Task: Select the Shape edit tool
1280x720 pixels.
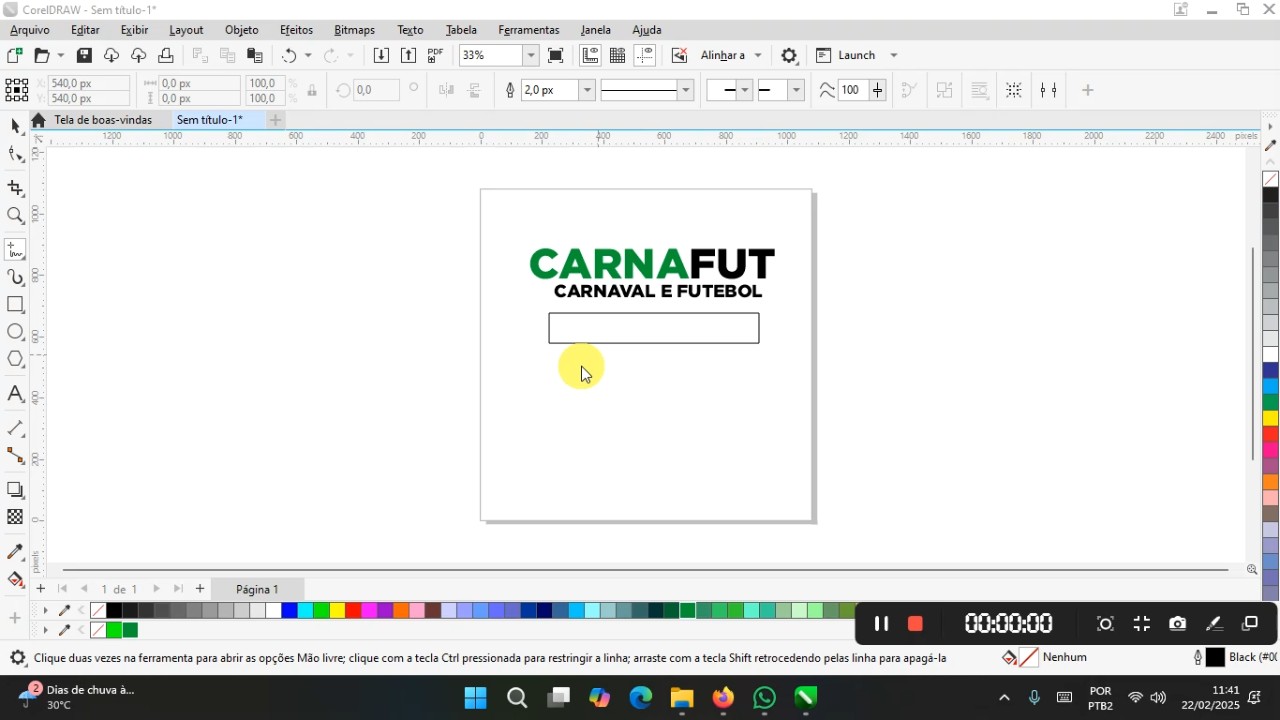Action: pyautogui.click(x=15, y=154)
